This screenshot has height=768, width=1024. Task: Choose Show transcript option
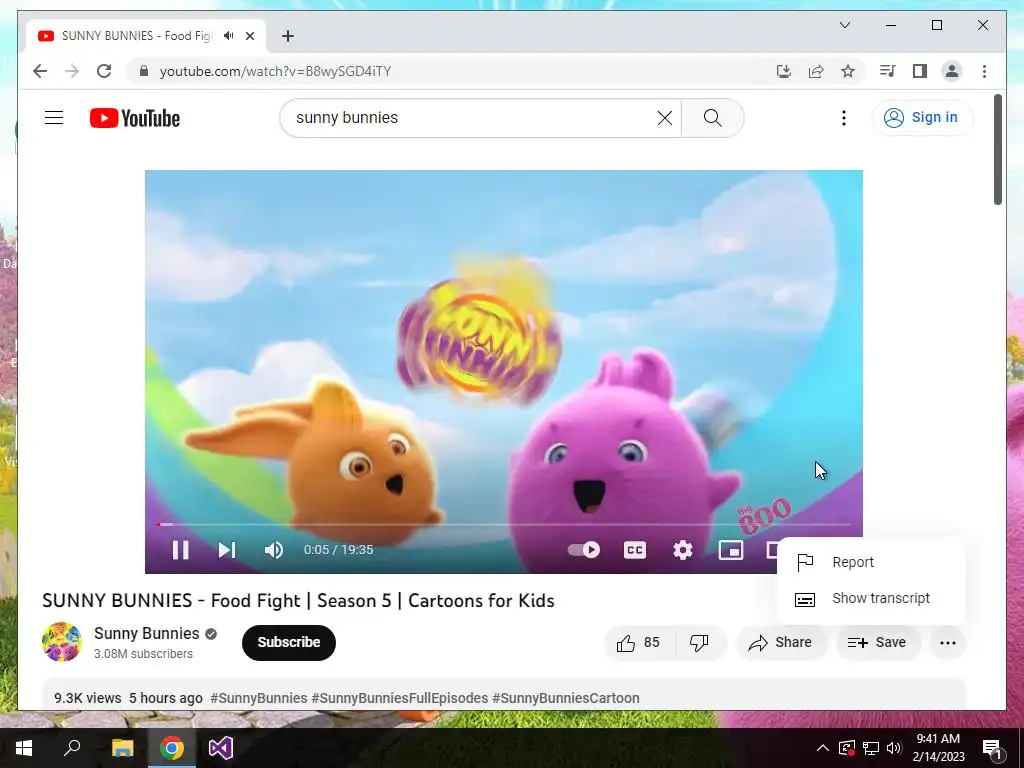(x=871, y=598)
